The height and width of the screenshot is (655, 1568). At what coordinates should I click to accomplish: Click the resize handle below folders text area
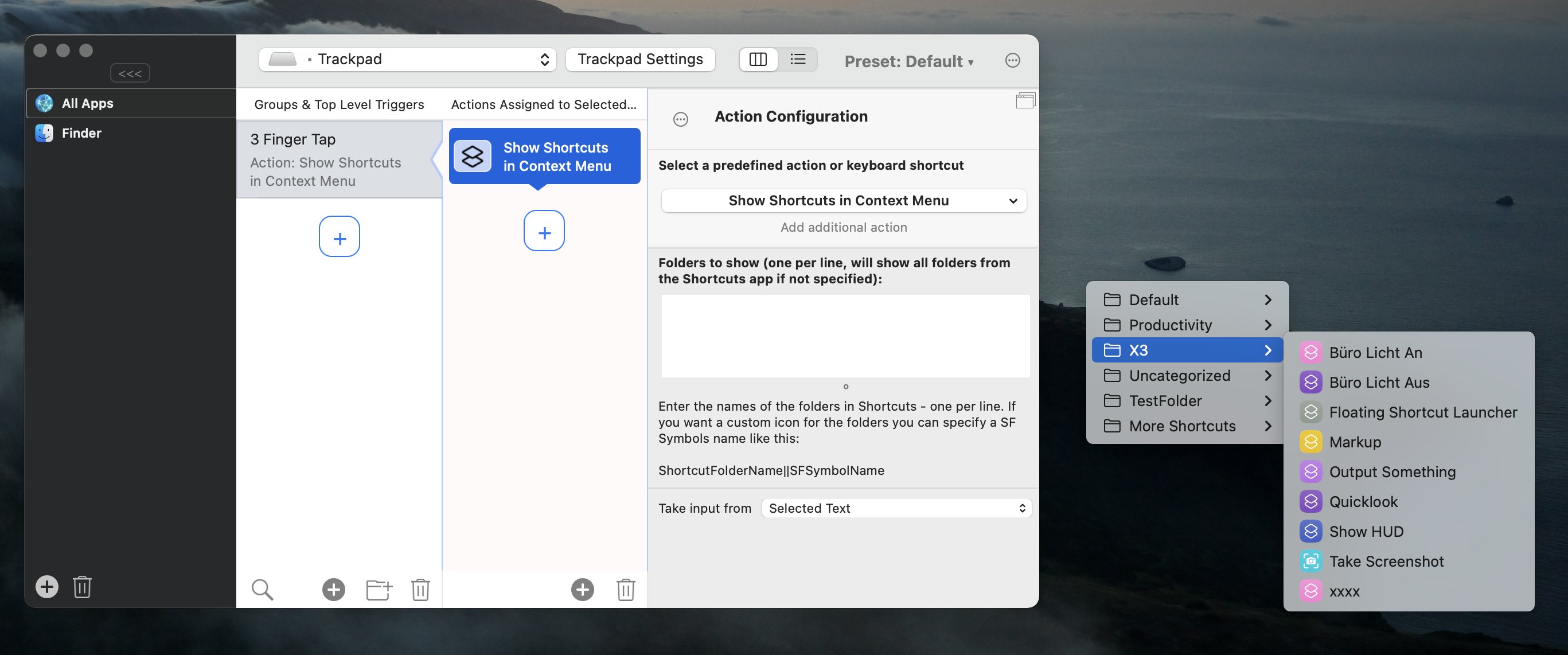pos(845,387)
